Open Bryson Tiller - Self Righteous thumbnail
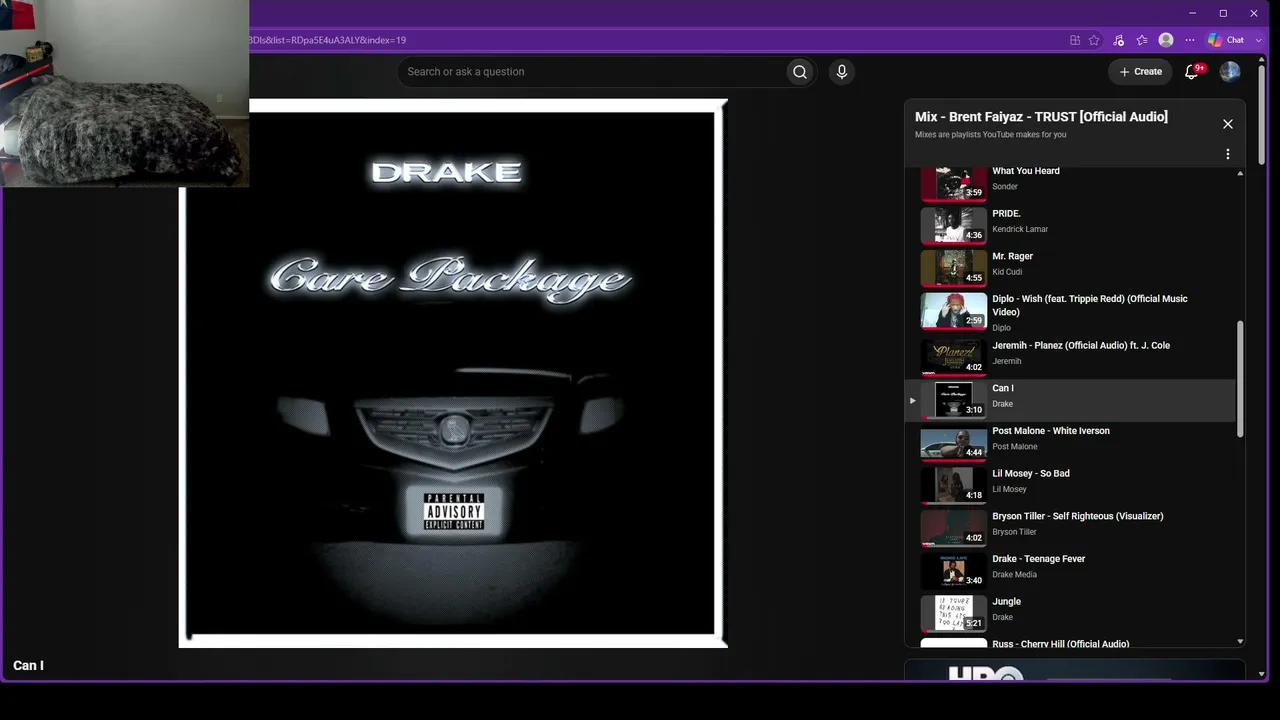The height and width of the screenshot is (720, 1280). pyautogui.click(x=953, y=528)
